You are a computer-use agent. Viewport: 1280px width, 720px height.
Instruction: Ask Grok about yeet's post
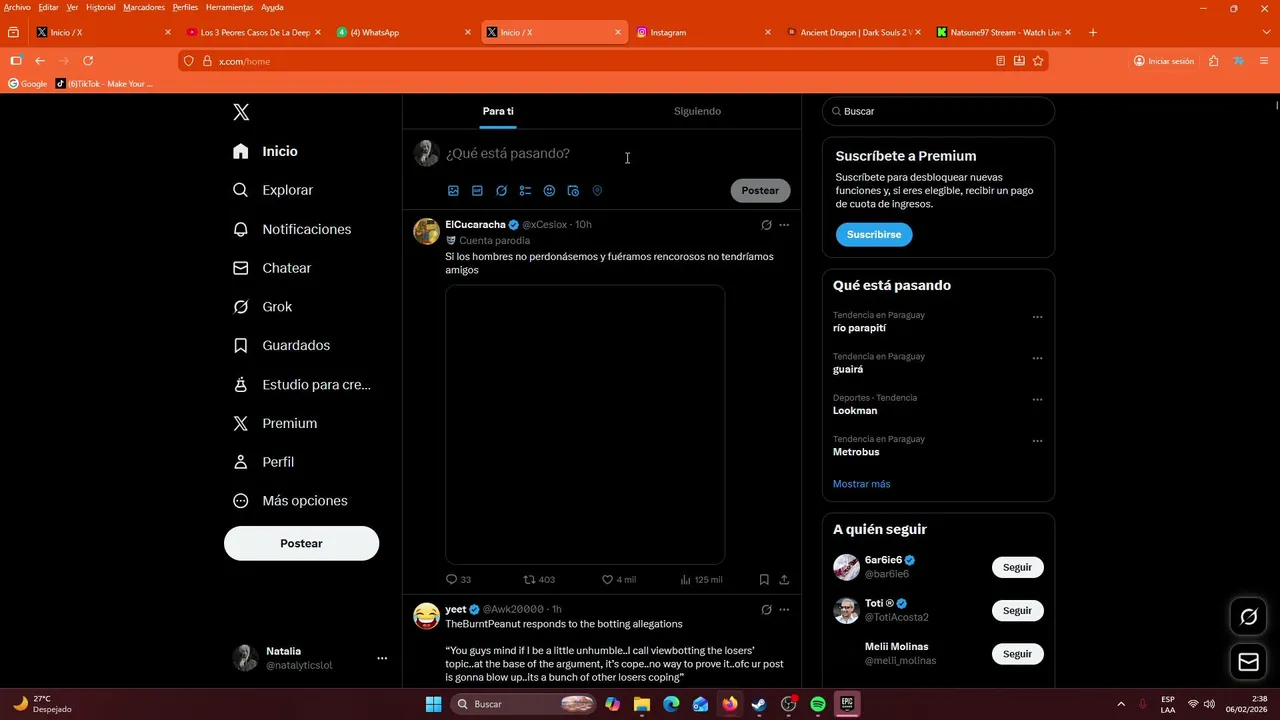click(x=766, y=609)
